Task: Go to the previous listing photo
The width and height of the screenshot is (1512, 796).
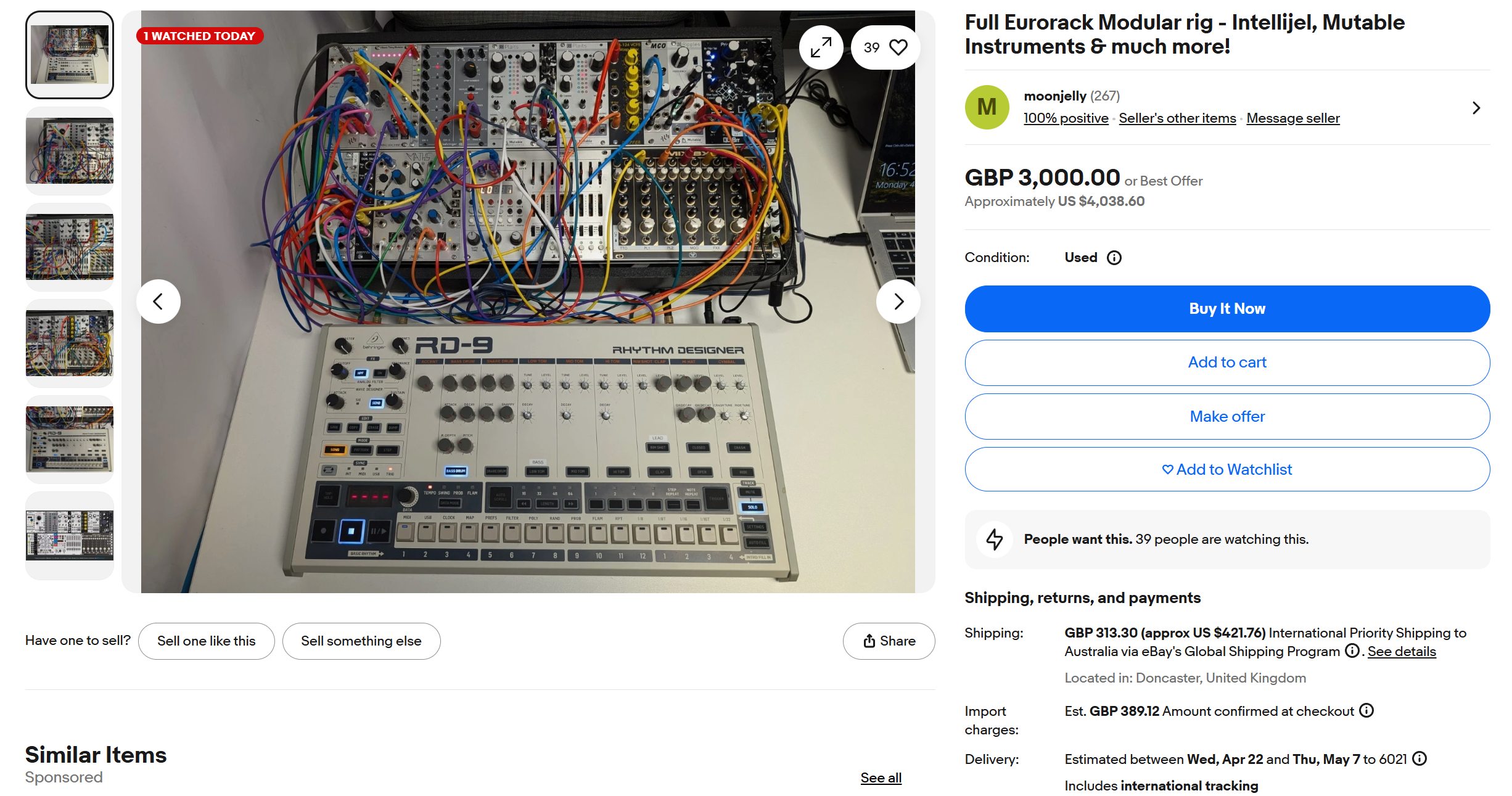Action: click(x=158, y=302)
